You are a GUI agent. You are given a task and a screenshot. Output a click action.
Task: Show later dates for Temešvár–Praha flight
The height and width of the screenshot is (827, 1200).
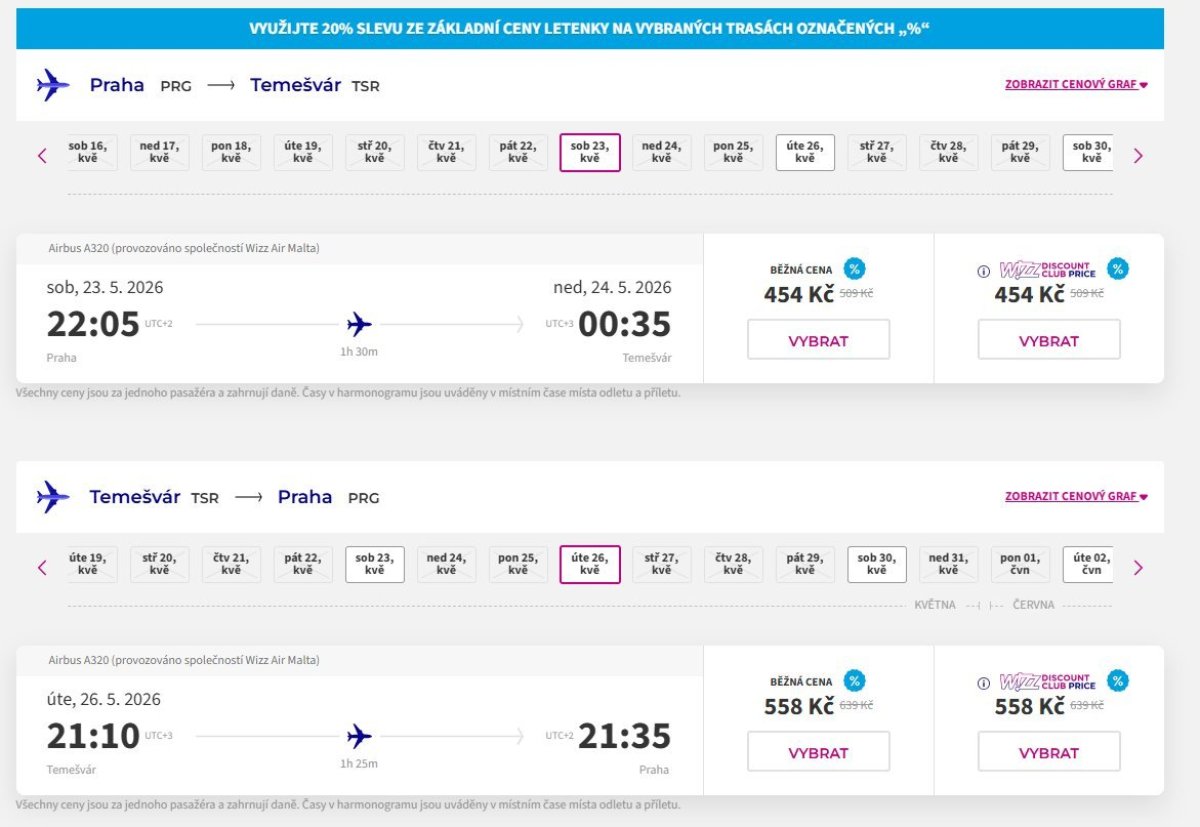click(x=1138, y=567)
